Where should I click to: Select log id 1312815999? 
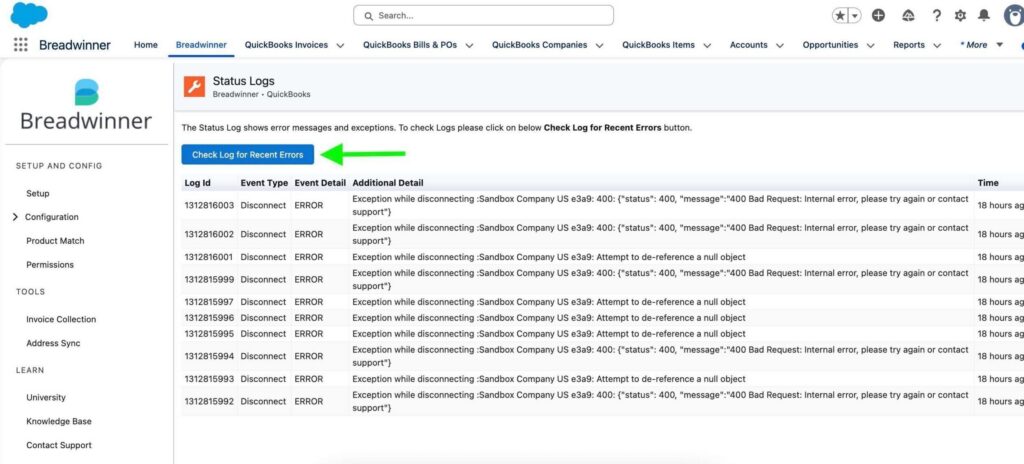209,279
